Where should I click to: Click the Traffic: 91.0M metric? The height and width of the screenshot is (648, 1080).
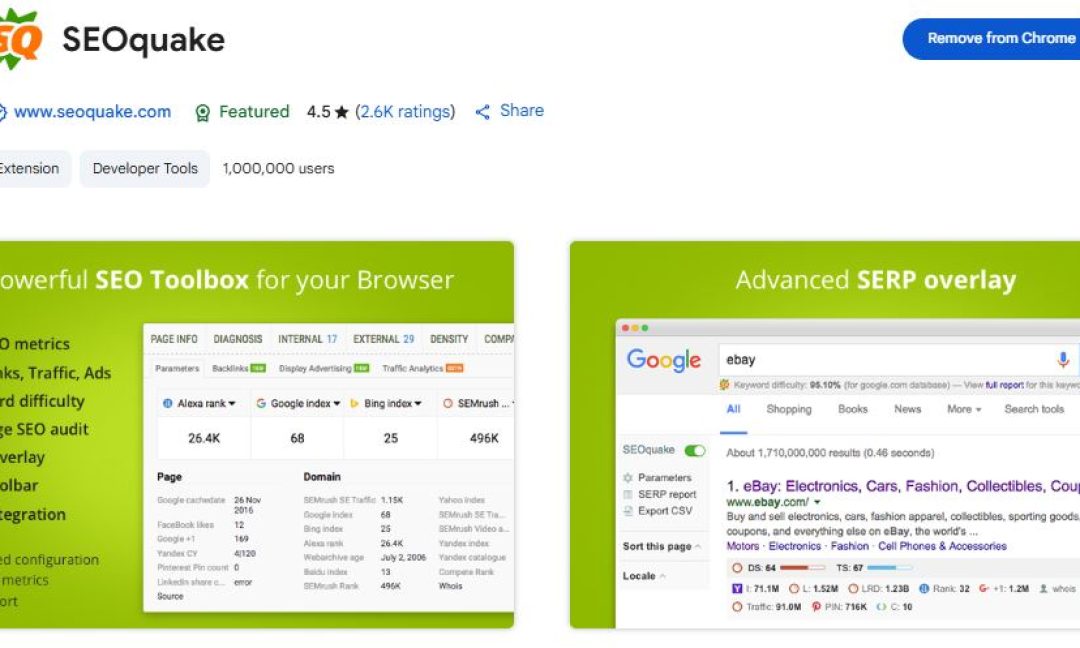tap(766, 607)
